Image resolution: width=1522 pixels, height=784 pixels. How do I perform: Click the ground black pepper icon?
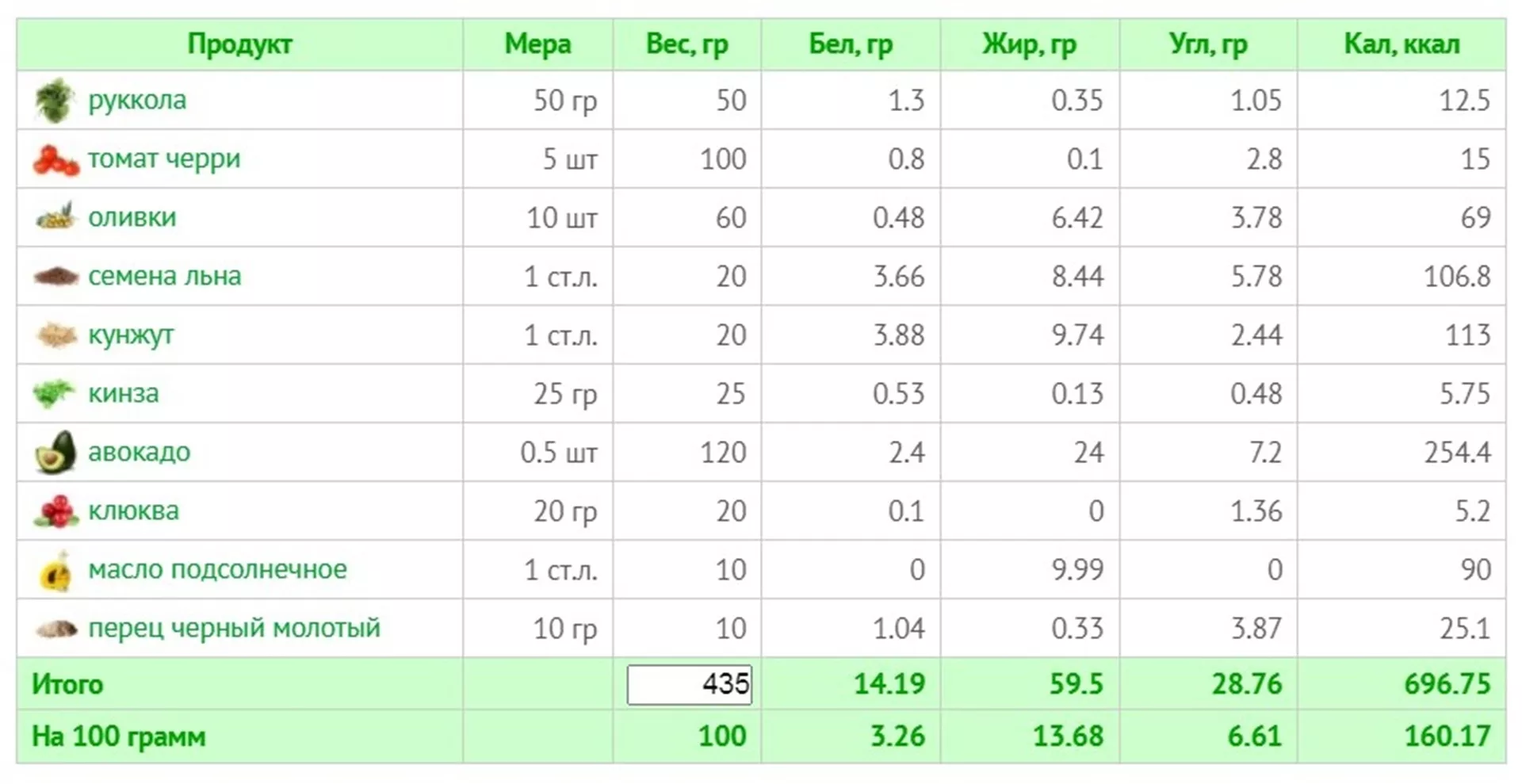tap(56, 629)
